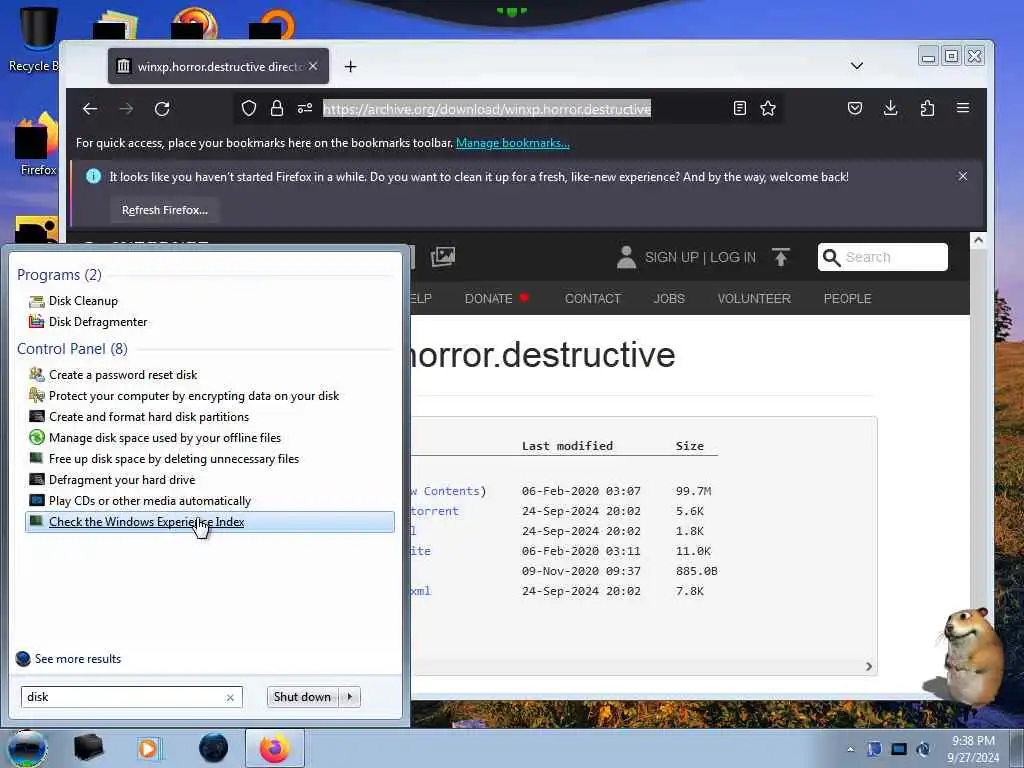Open the xml file link in listing
The height and width of the screenshot is (768, 1024).
point(421,591)
